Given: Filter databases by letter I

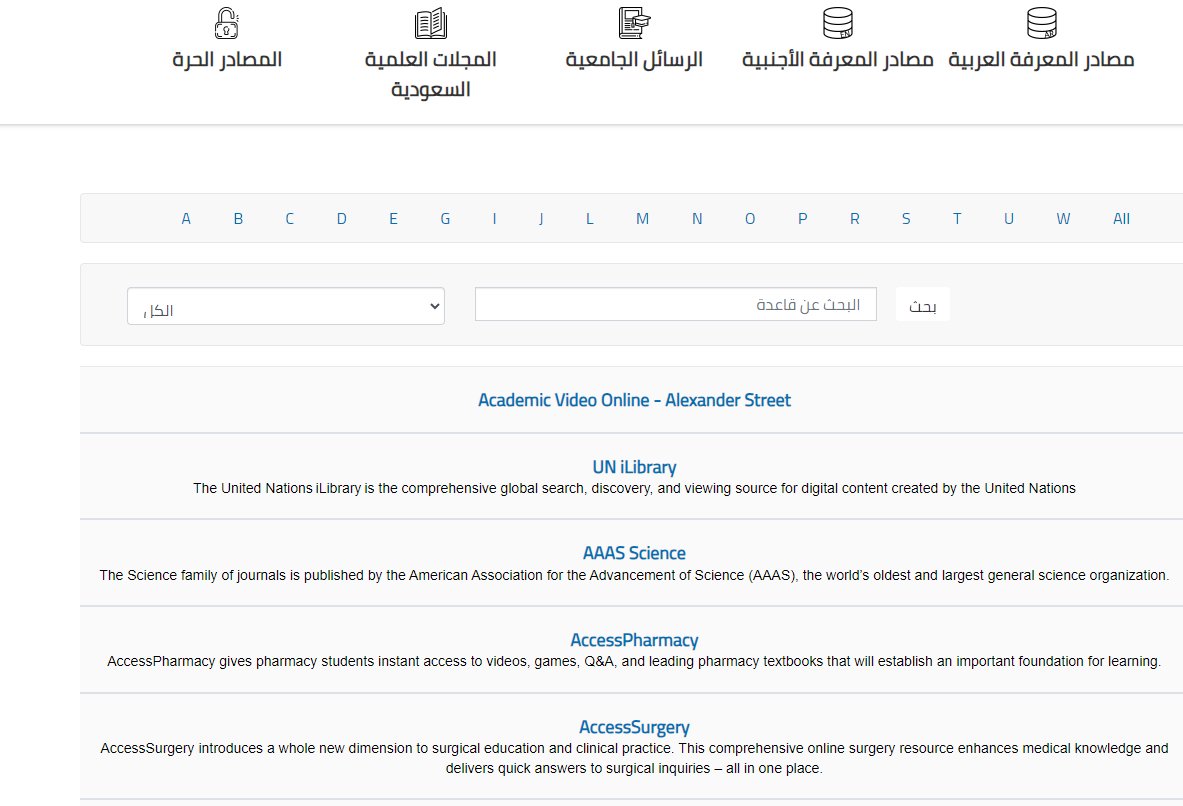Looking at the screenshot, I should coord(494,219).
